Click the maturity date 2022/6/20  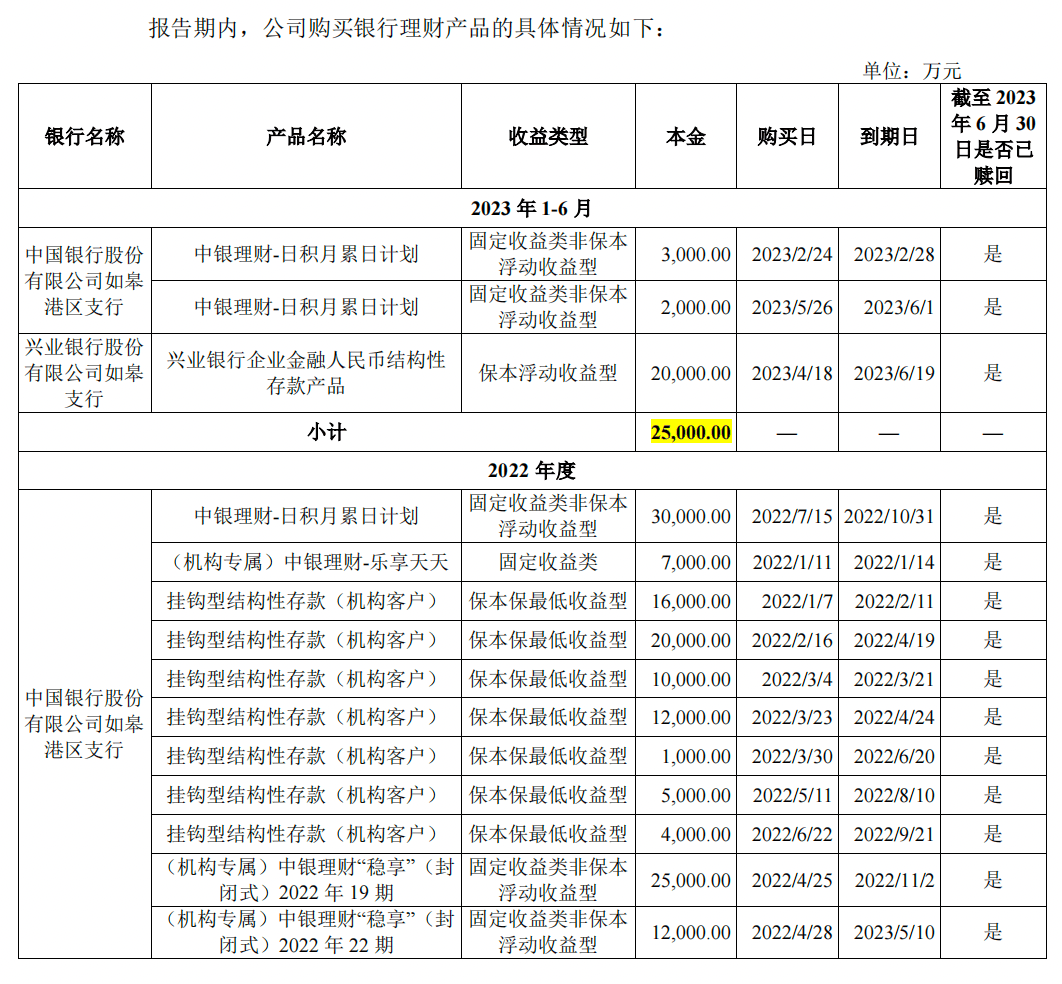894,756
